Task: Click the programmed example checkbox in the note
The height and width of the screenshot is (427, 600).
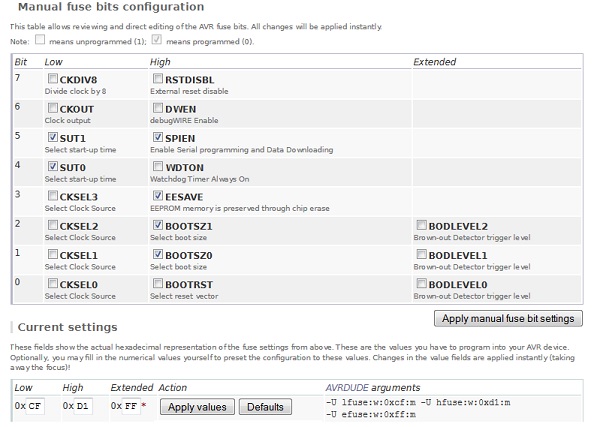Action: pyautogui.click(x=157, y=39)
